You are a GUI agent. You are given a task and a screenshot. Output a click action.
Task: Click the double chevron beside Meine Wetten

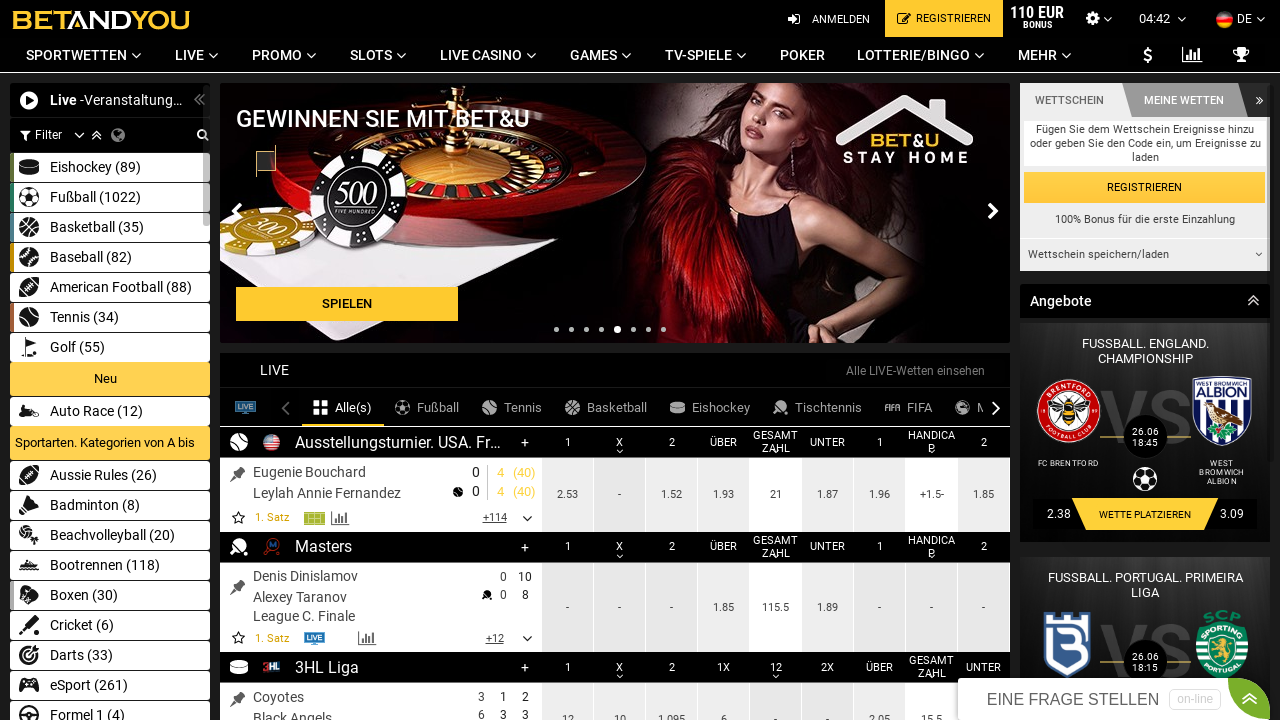(1259, 100)
